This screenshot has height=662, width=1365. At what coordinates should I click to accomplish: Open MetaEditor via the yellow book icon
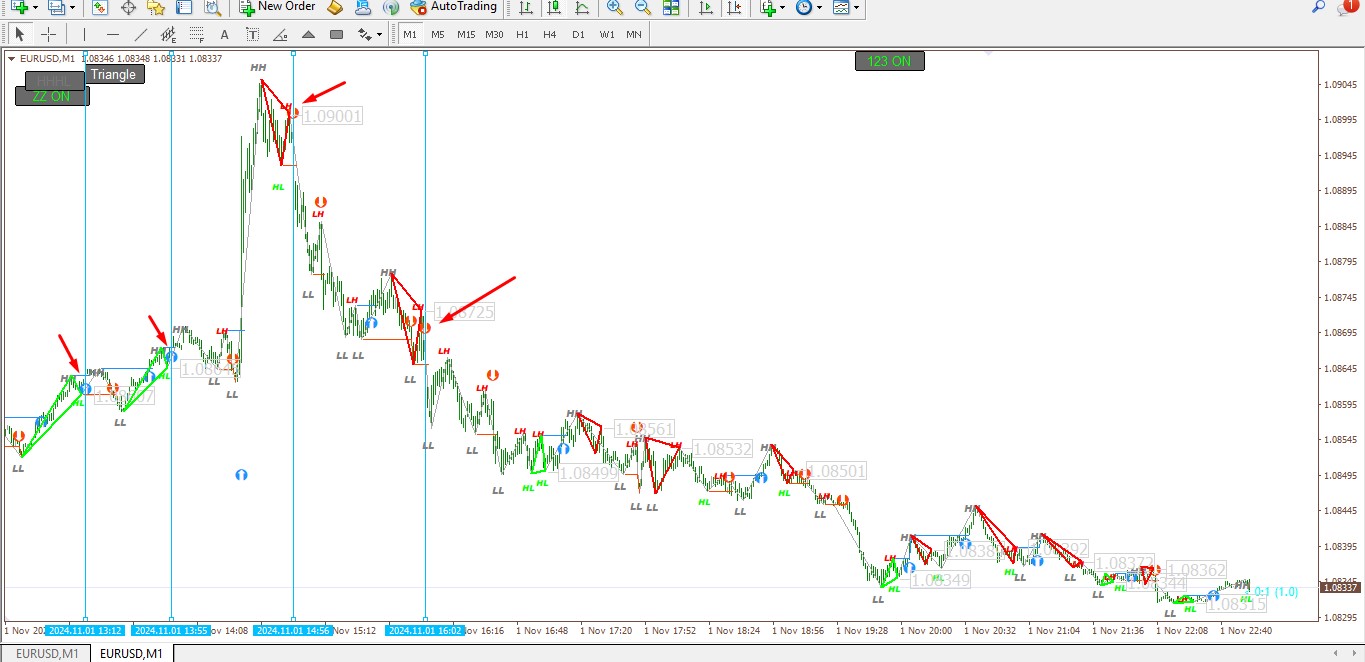[335, 8]
